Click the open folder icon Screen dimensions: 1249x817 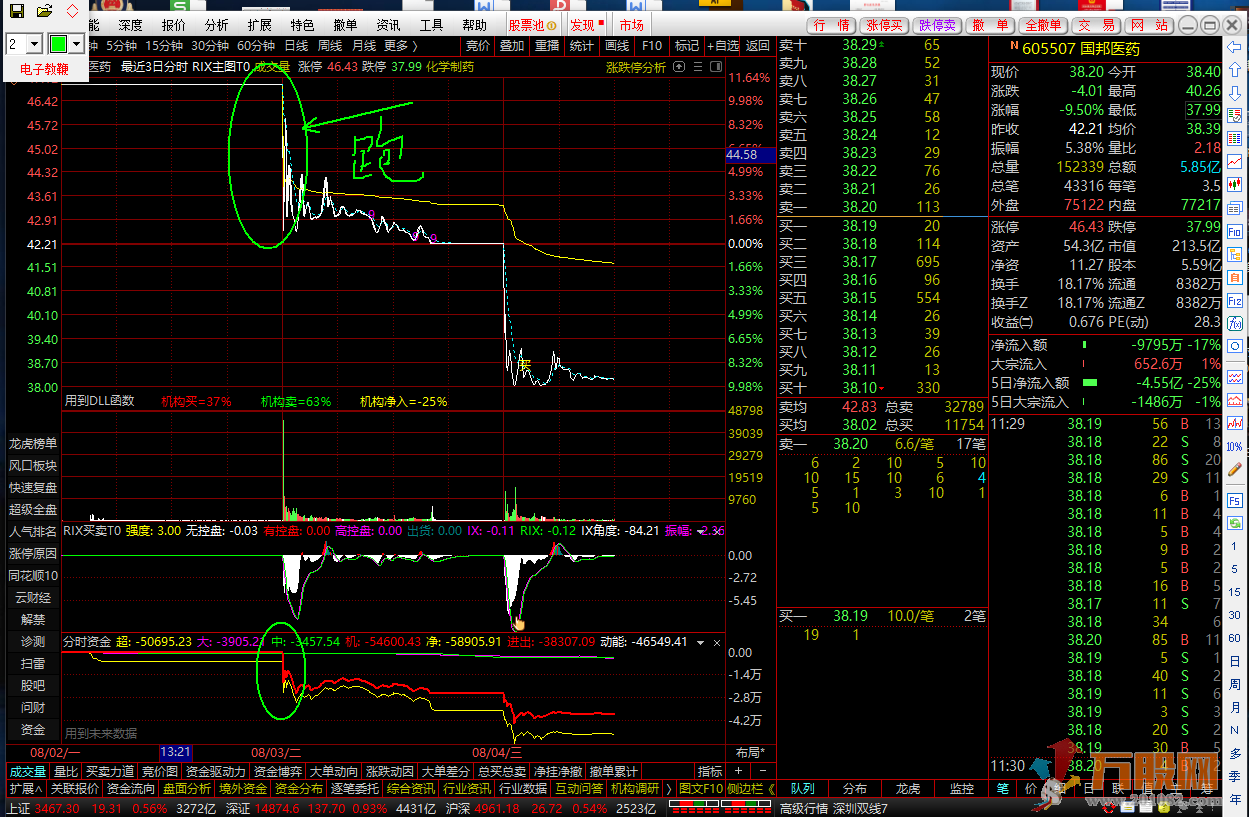point(44,11)
